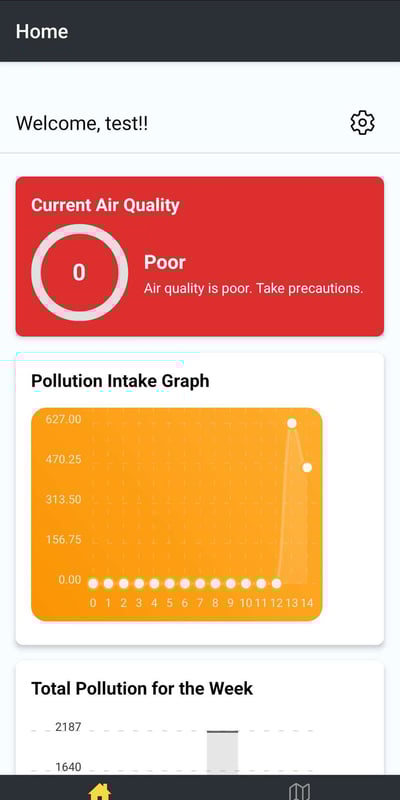Open the Total Pollution for the Week card

pyautogui.click(x=199, y=717)
